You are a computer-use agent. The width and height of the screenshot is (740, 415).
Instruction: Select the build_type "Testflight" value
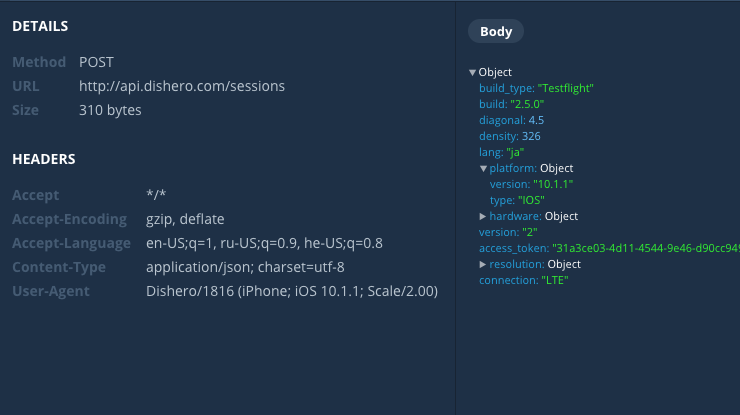click(x=566, y=88)
